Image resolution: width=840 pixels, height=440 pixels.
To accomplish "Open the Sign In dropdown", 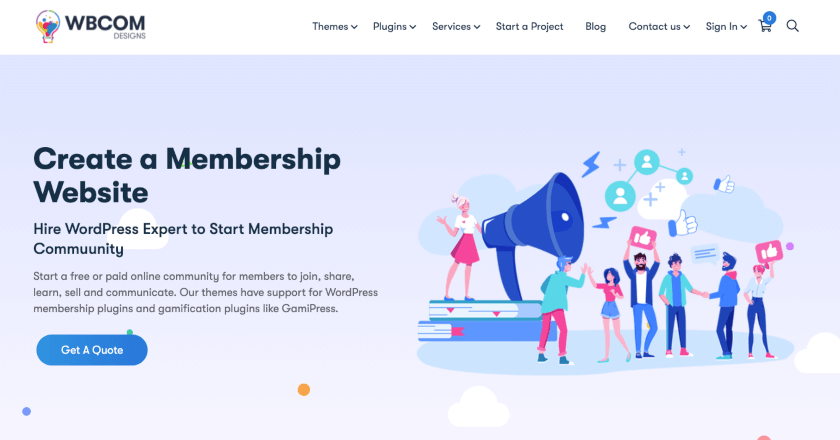I will tap(726, 26).
